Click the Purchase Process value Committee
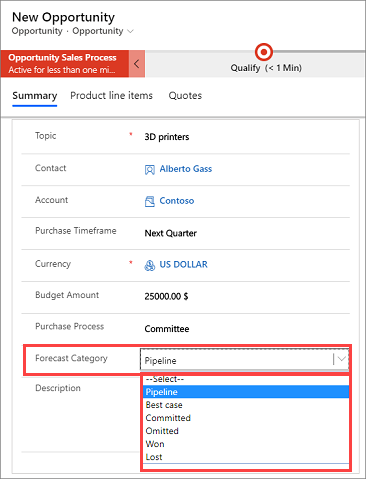 point(167,329)
